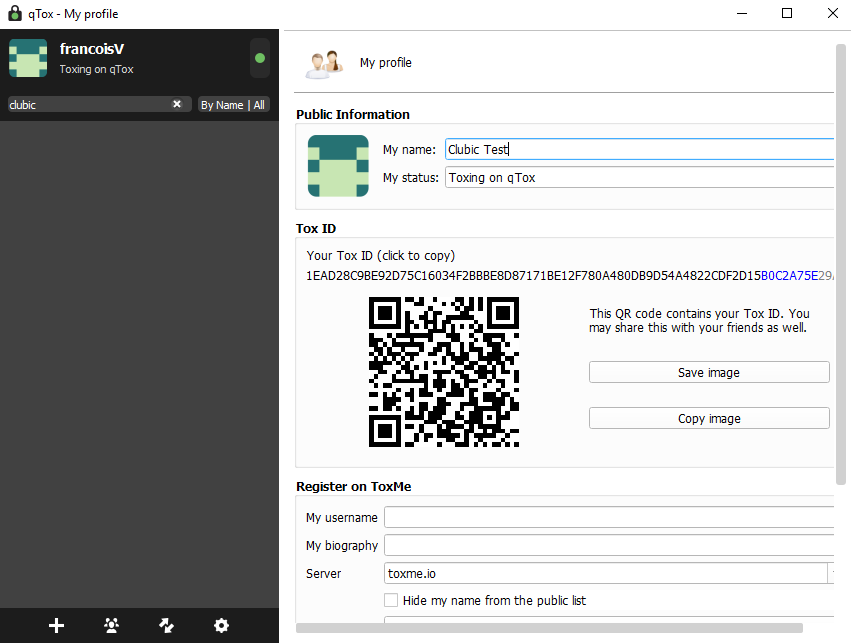856x643 pixels.
Task: Click the friend search box containing clubic
Action: [x=99, y=104]
